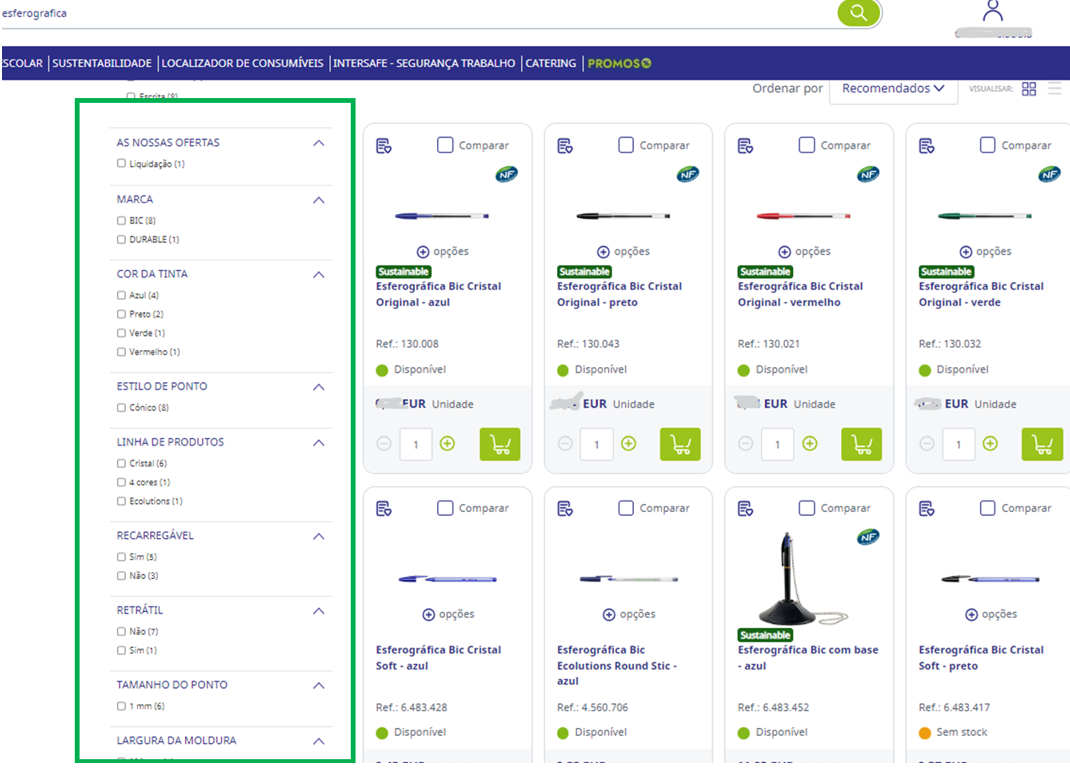Viewport: 1070px width, 771px height.
Task: Collapse the RETRÁTIL filter section
Action: [319, 611]
